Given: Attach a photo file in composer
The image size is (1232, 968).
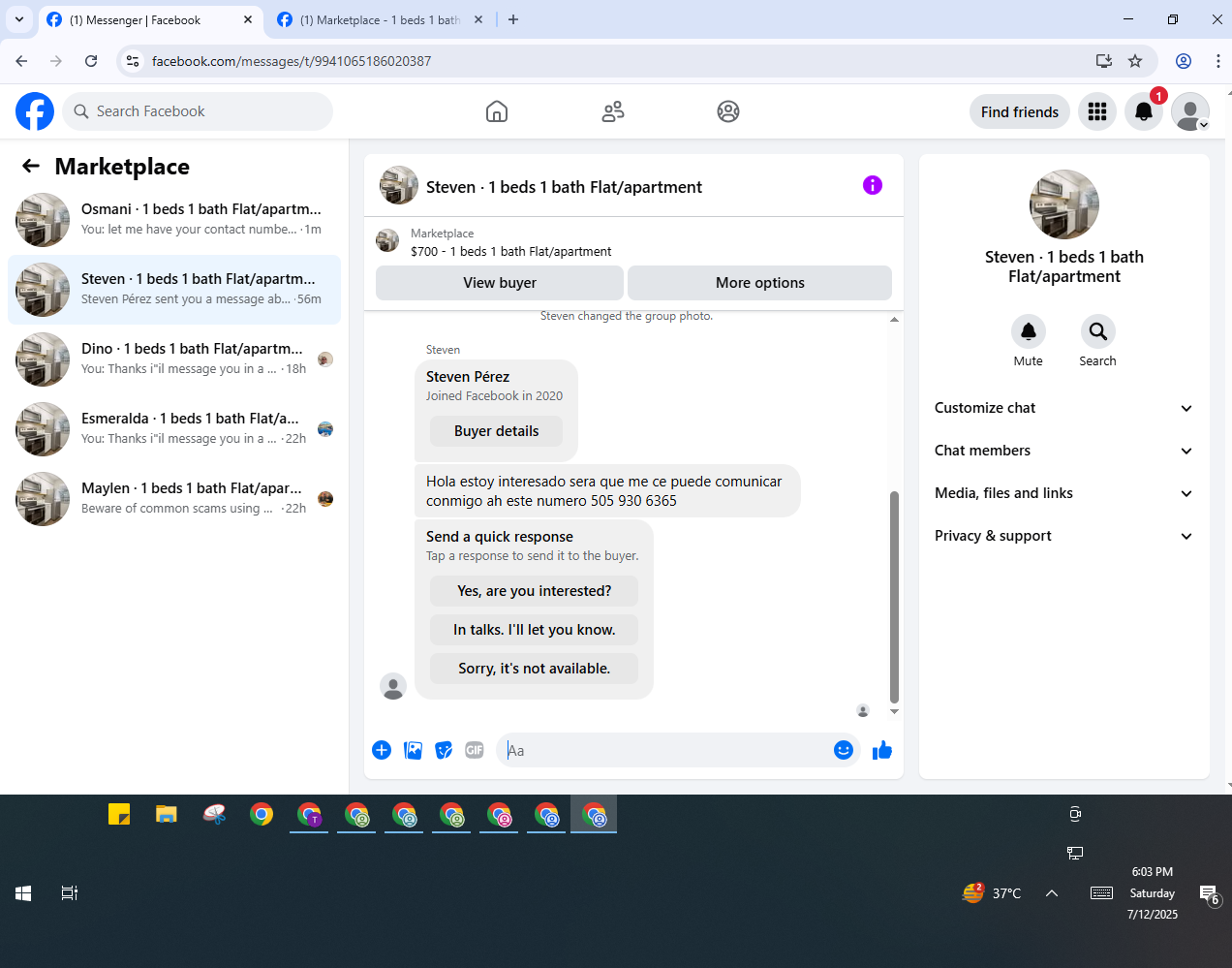Looking at the screenshot, I should tap(413, 750).
